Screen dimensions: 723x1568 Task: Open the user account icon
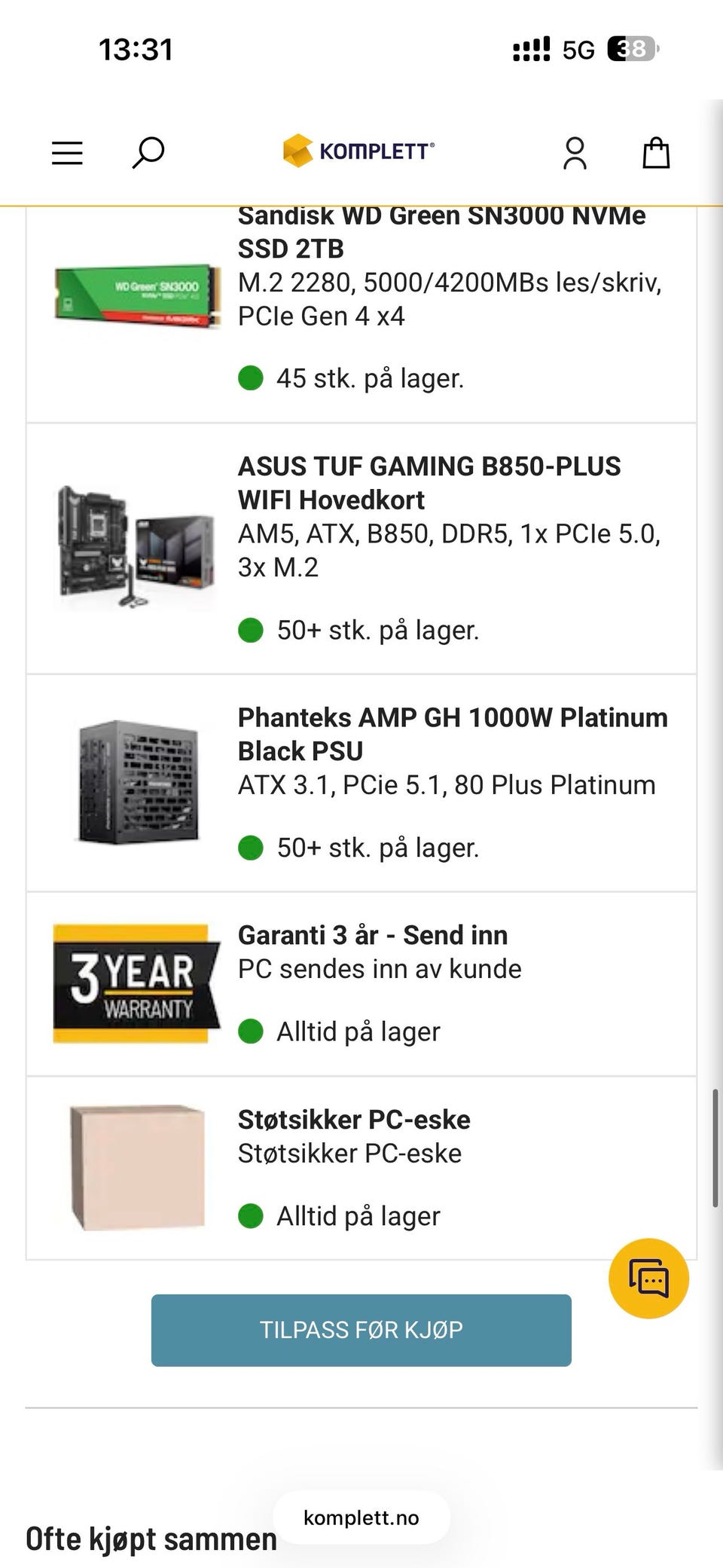pyautogui.click(x=575, y=153)
